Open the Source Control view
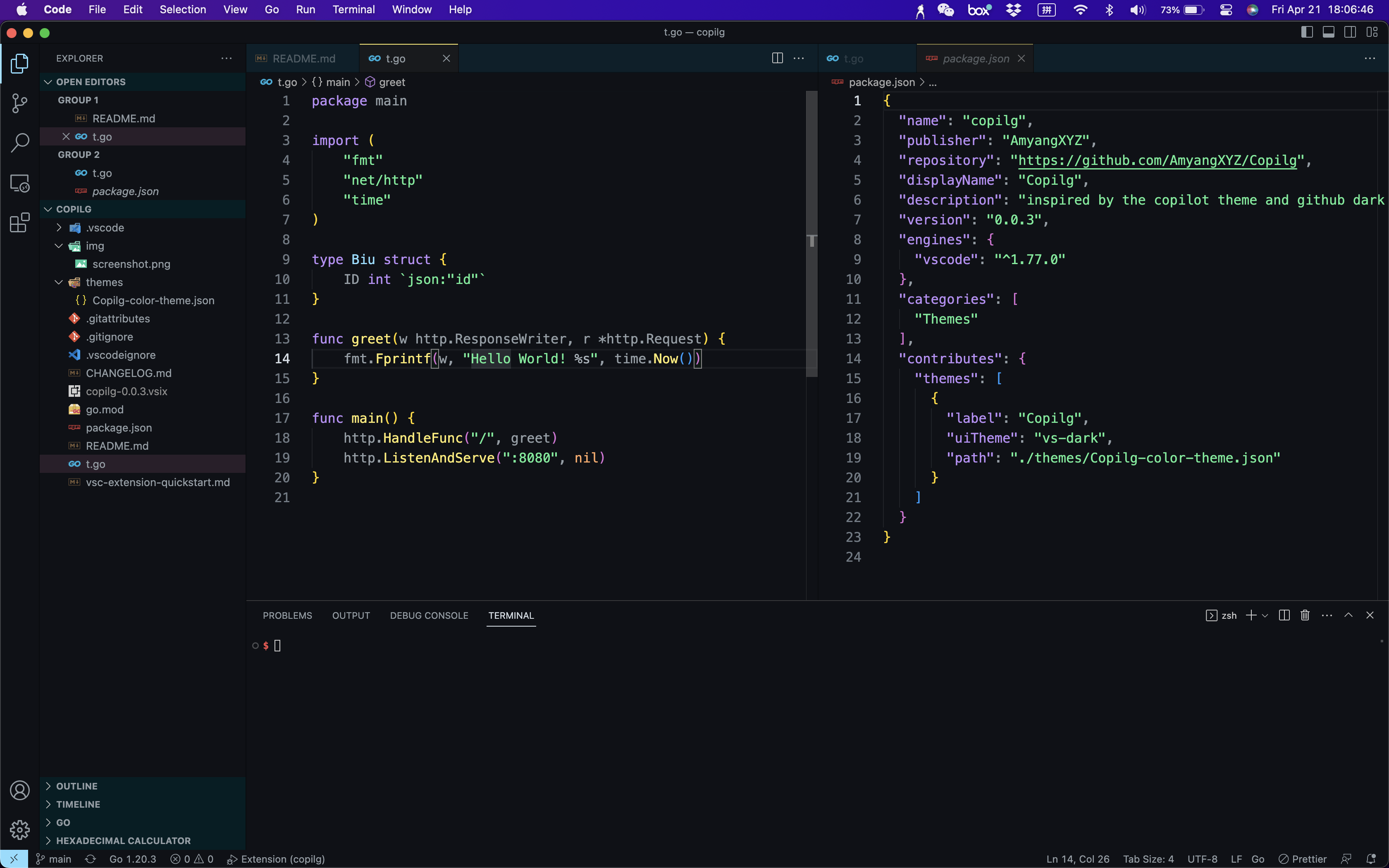Image resolution: width=1389 pixels, height=868 pixels. point(19,103)
